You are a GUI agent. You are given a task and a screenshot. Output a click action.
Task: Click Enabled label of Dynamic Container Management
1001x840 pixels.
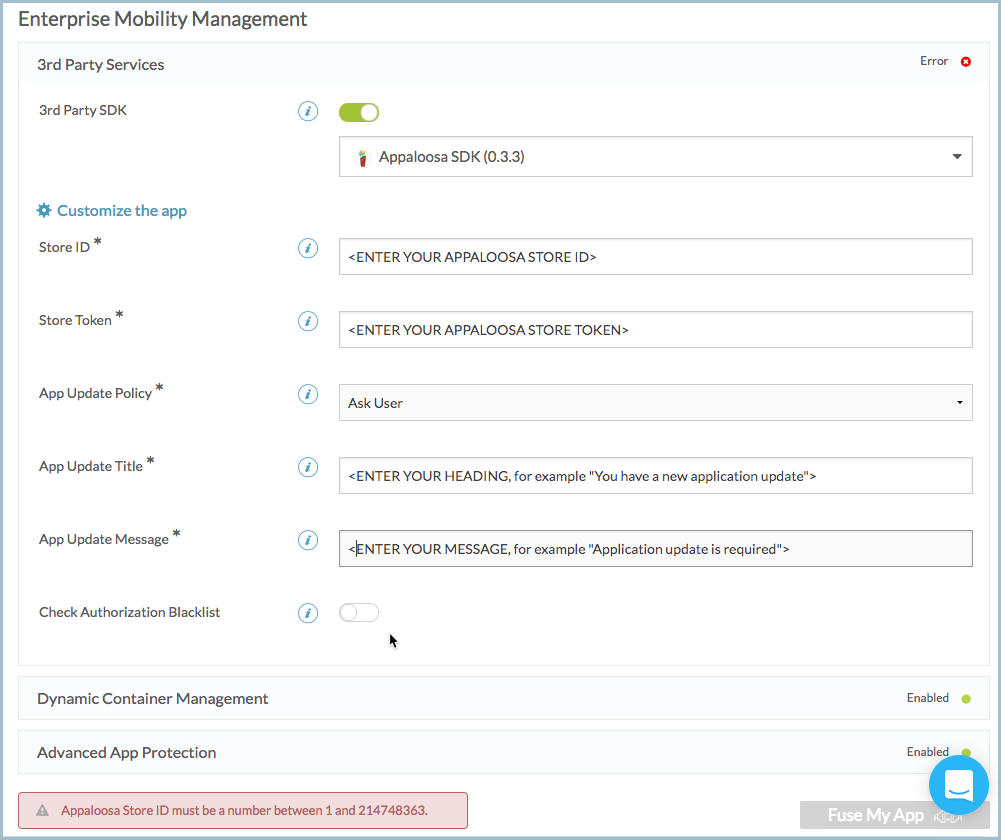tap(928, 698)
